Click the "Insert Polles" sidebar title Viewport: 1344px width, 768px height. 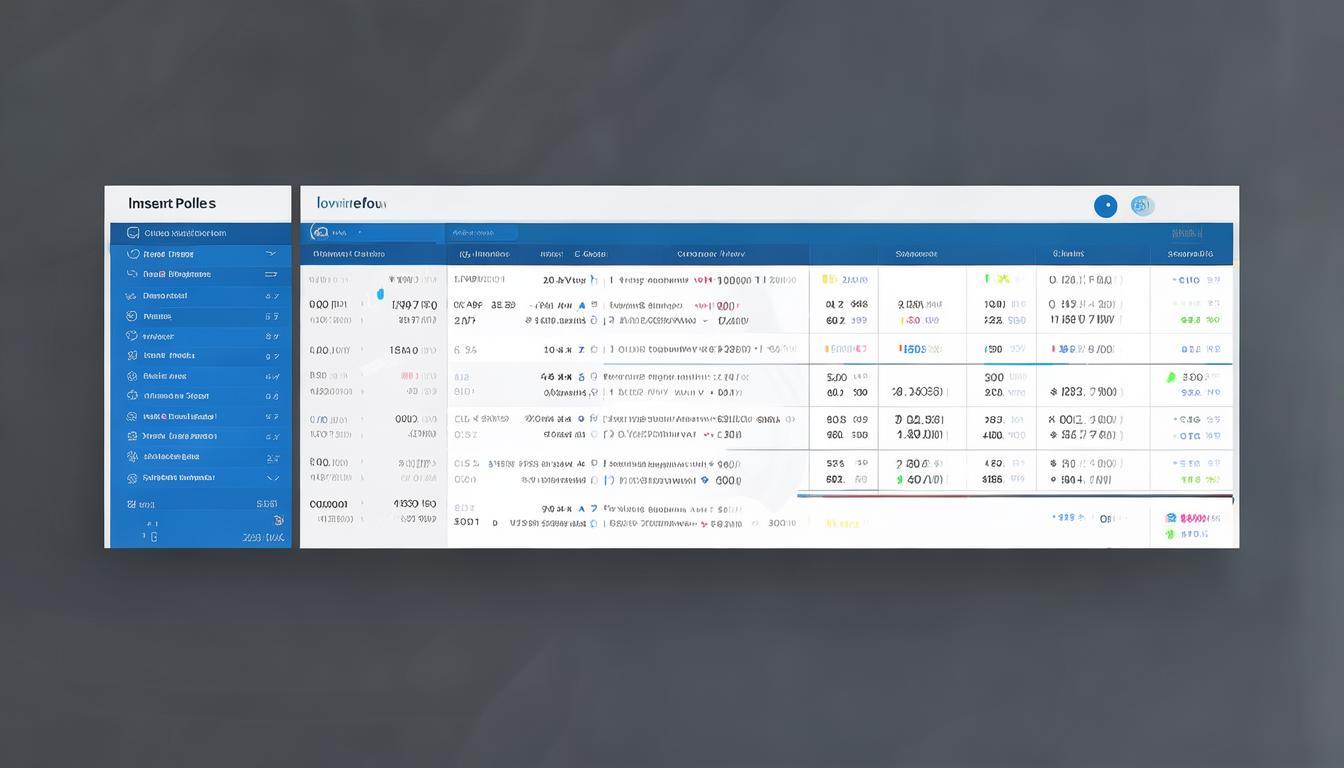pyautogui.click(x=172, y=203)
